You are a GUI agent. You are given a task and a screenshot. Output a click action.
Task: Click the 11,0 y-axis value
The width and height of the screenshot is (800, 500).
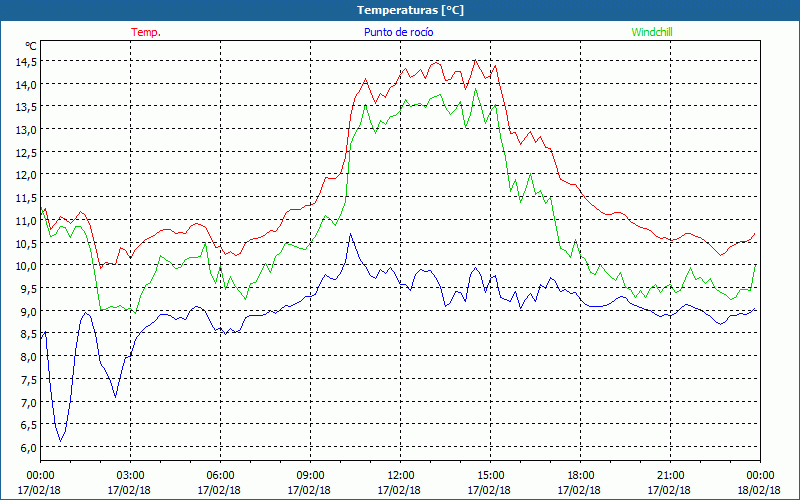point(27,220)
